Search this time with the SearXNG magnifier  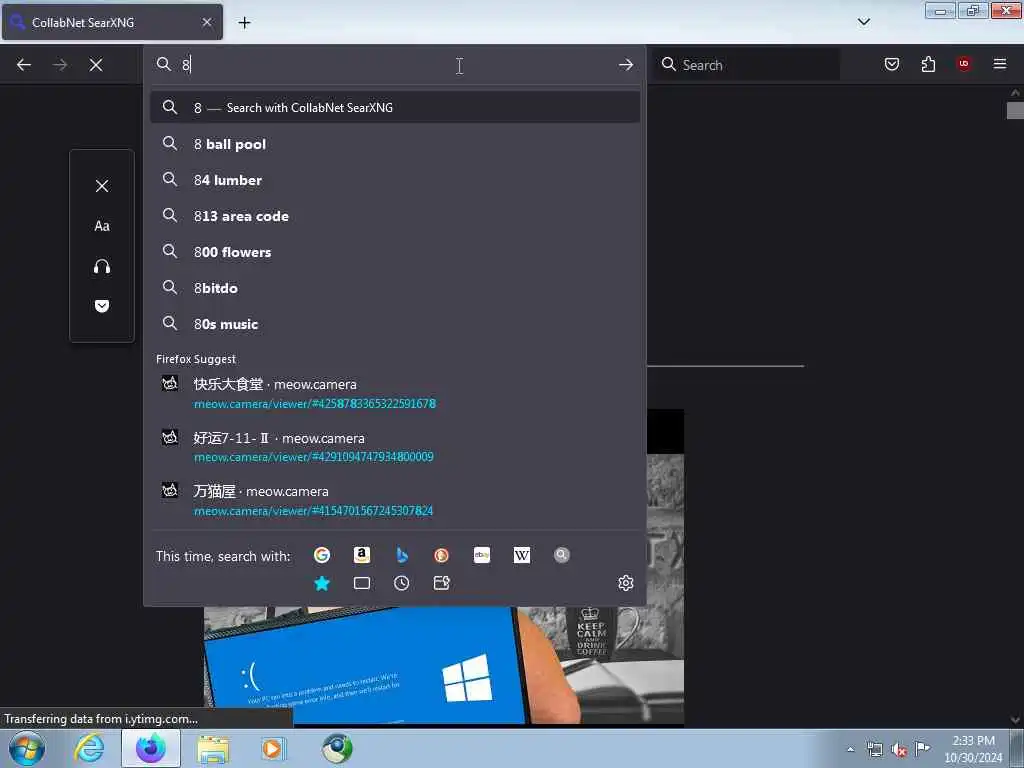[562, 555]
